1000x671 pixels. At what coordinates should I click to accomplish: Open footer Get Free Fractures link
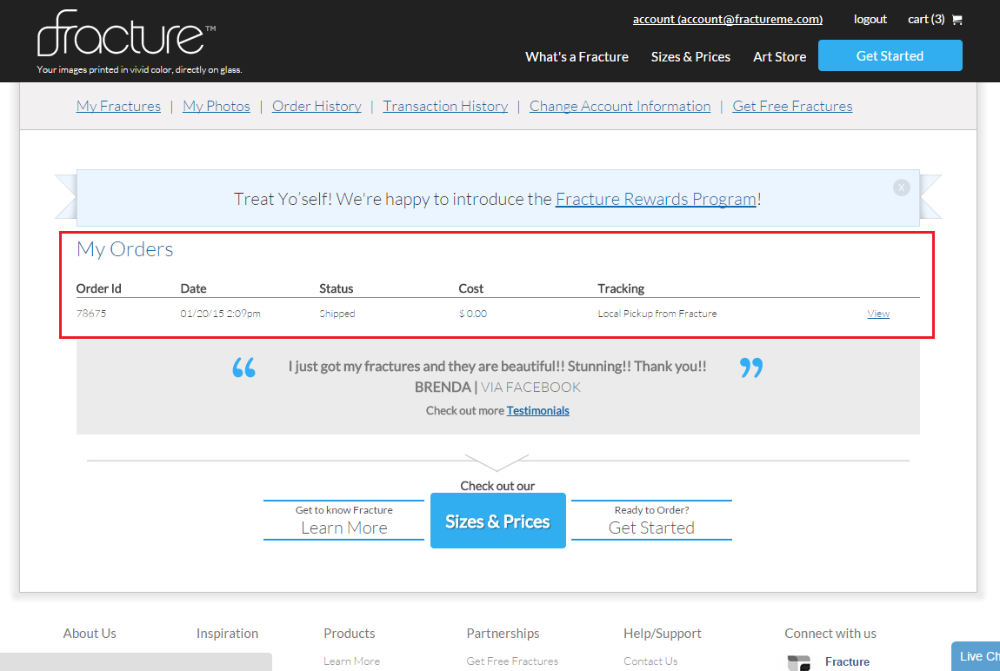coord(512,661)
